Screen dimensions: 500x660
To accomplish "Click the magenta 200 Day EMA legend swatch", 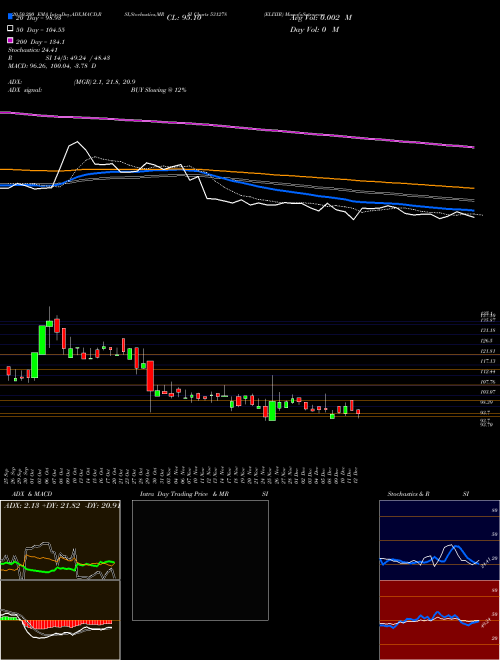I will tap(10, 41).
